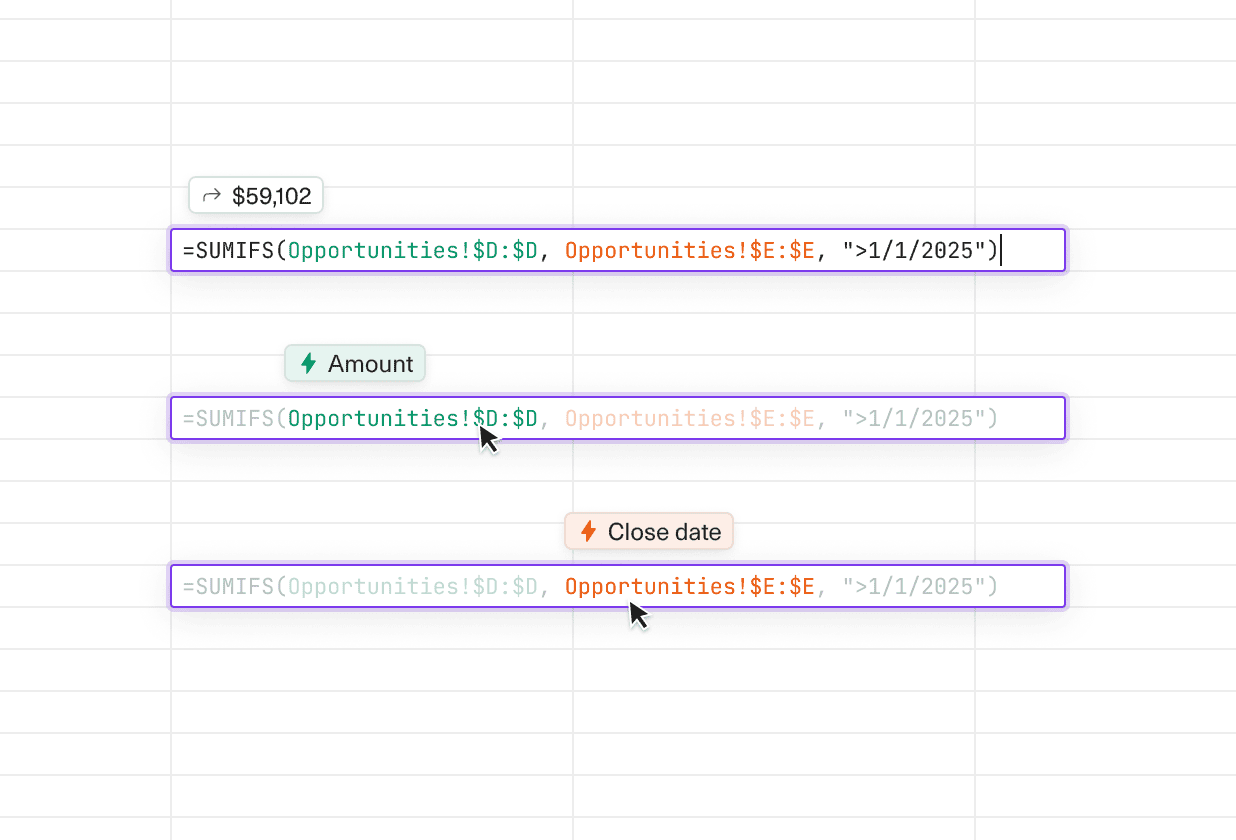Expand the Amount field reference
Viewport: 1236px width, 840px height.
coord(354,363)
